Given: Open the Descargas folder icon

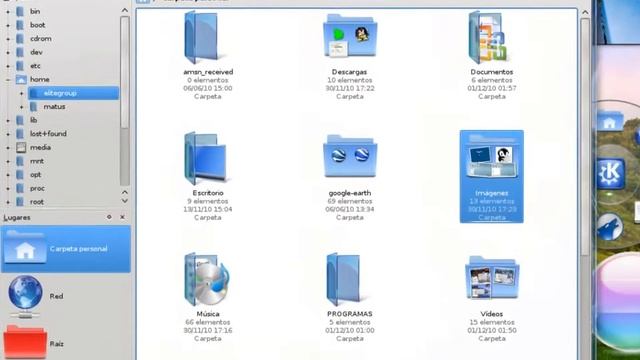Looking at the screenshot, I should (x=350, y=36).
